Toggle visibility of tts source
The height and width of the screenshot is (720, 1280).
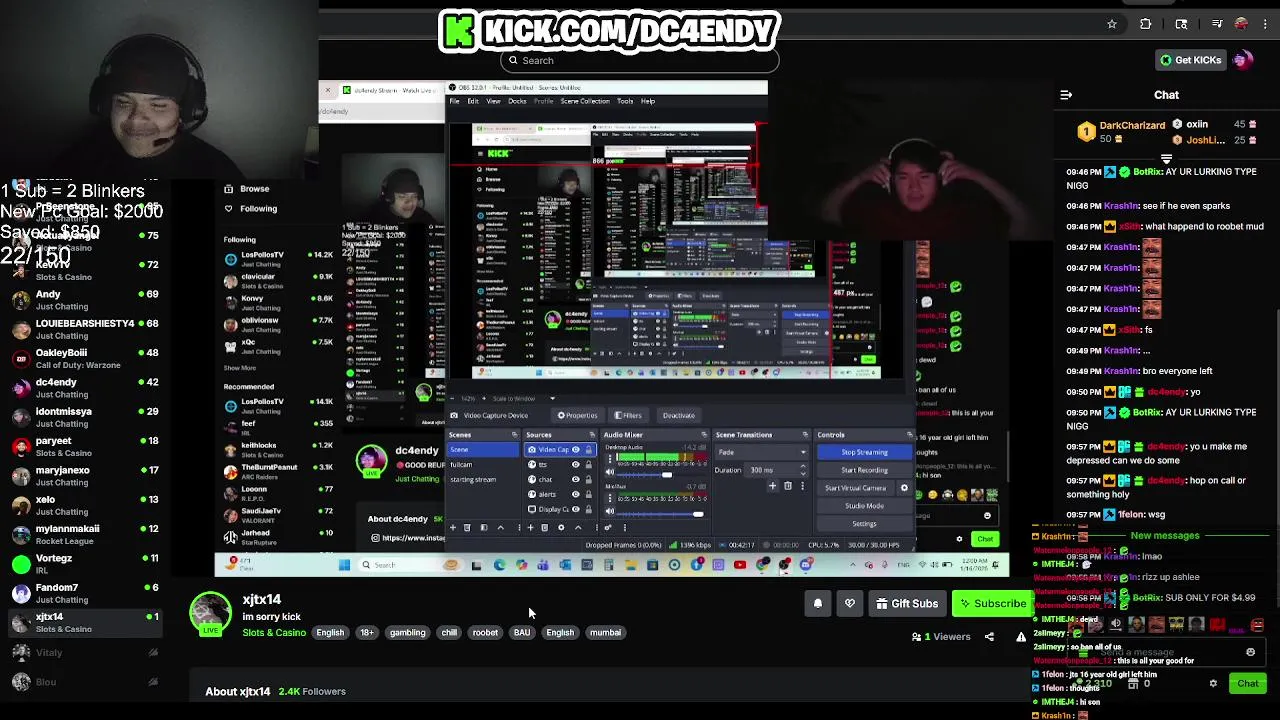pos(575,465)
